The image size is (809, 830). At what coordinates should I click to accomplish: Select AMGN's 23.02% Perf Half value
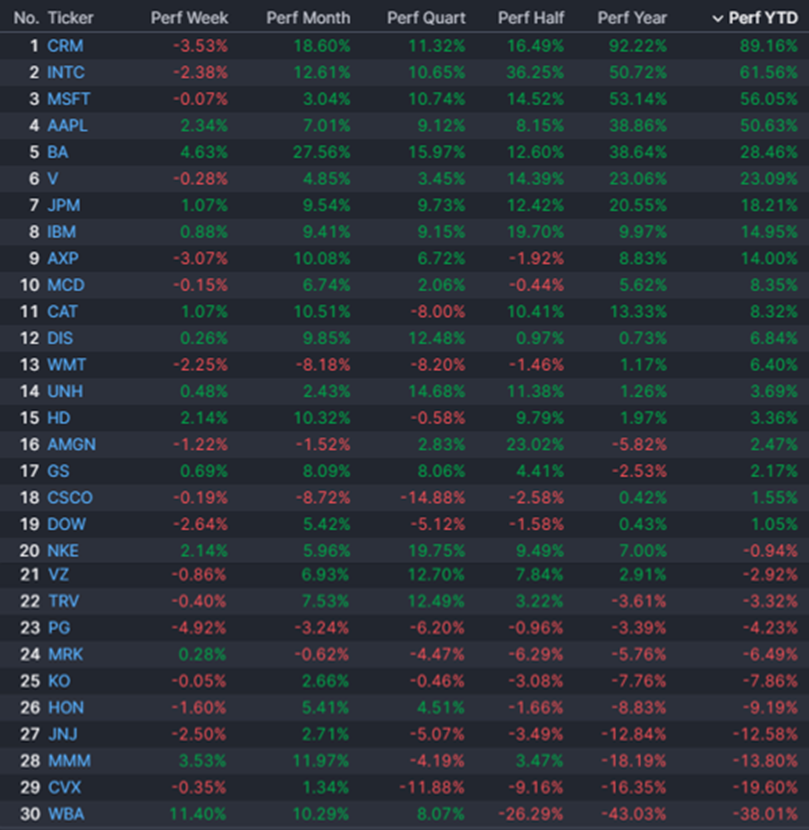tap(535, 445)
